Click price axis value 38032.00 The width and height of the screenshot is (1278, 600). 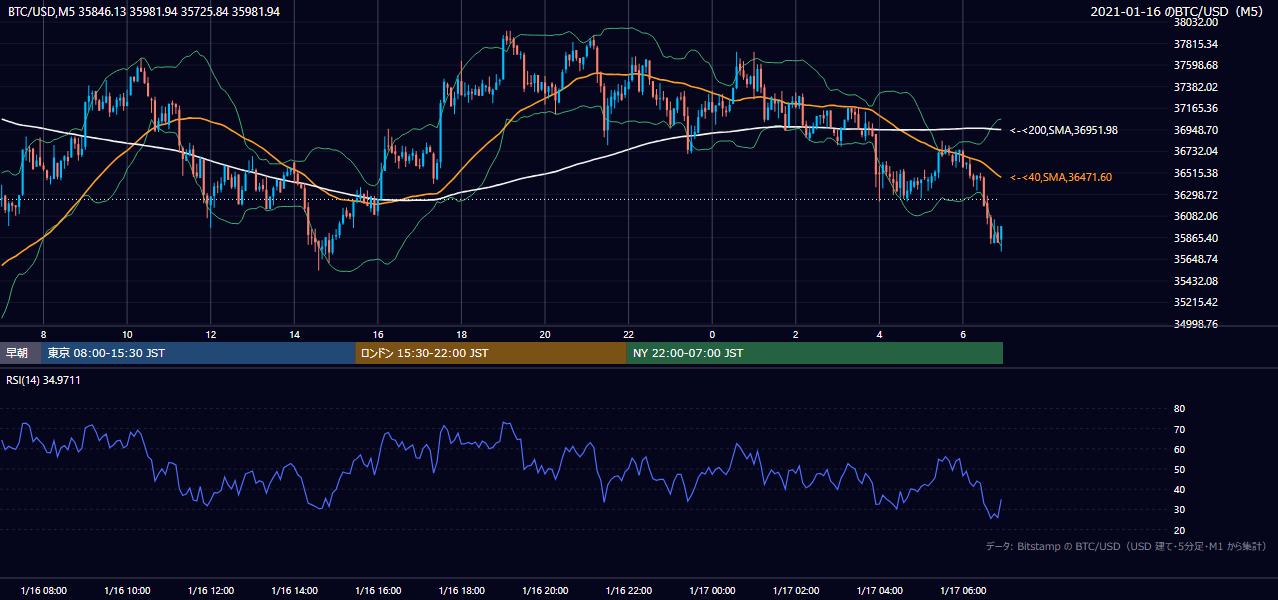point(1196,22)
